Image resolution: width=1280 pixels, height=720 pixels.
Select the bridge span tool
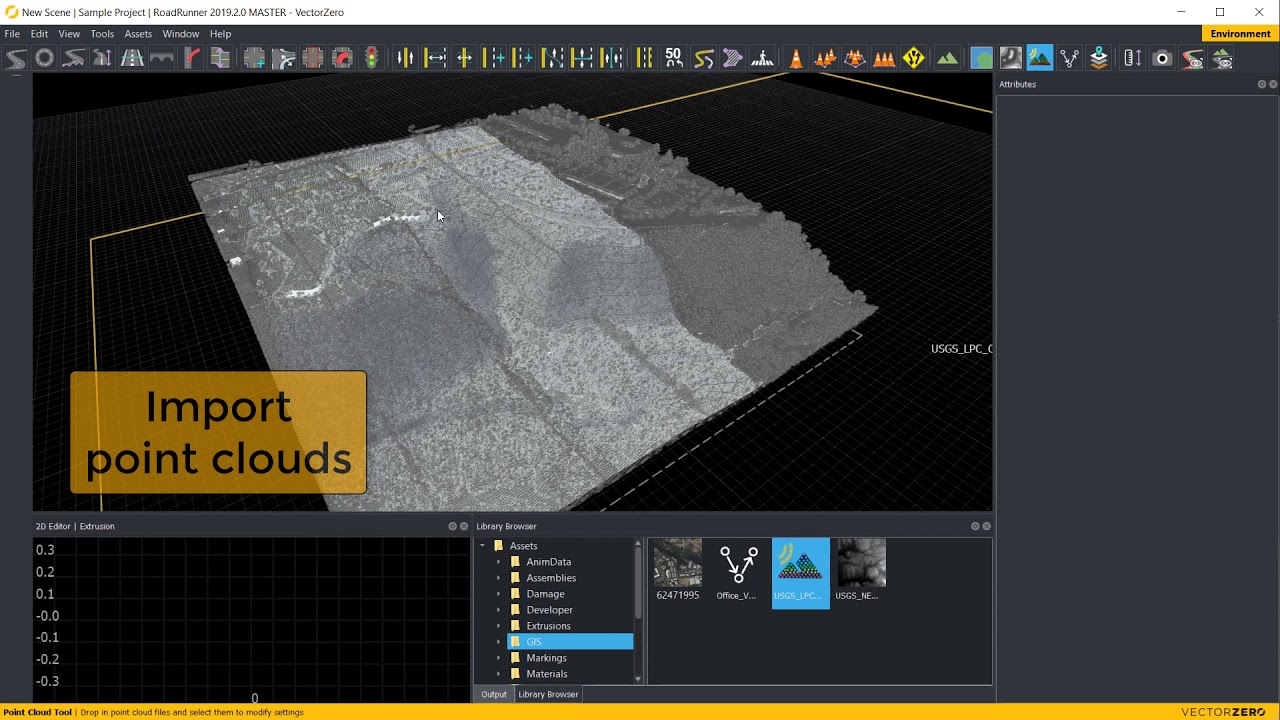point(161,59)
